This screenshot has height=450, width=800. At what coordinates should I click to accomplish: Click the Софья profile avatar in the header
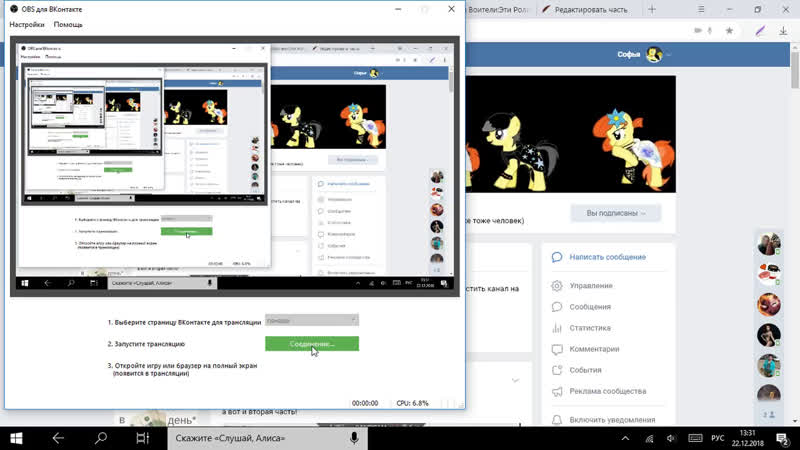point(654,54)
